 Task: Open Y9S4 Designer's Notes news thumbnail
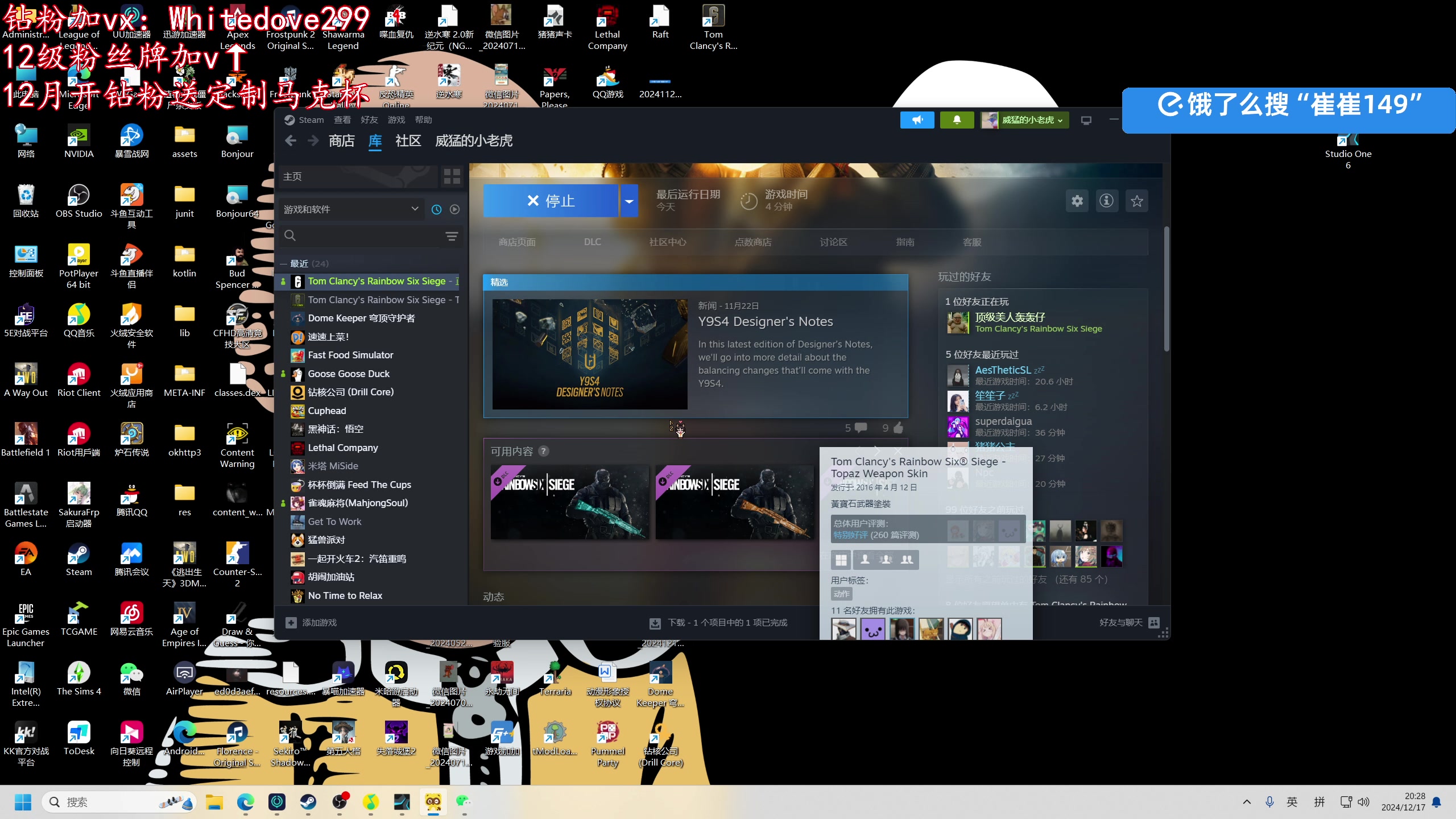pos(590,354)
